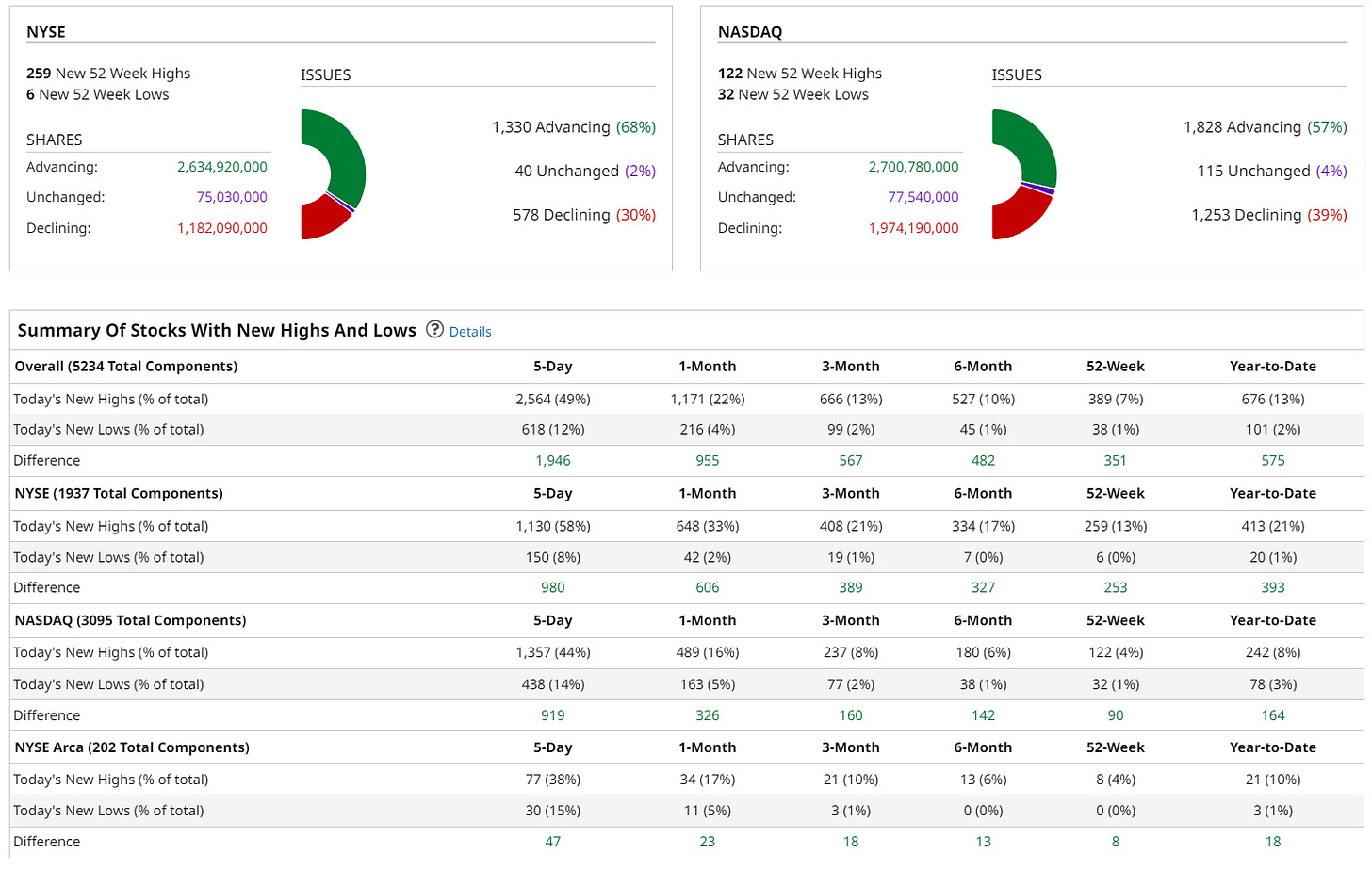The width and height of the screenshot is (1372, 870).
Task: Click NYSE Arca 1-Month difference 23
Action: coord(708,842)
